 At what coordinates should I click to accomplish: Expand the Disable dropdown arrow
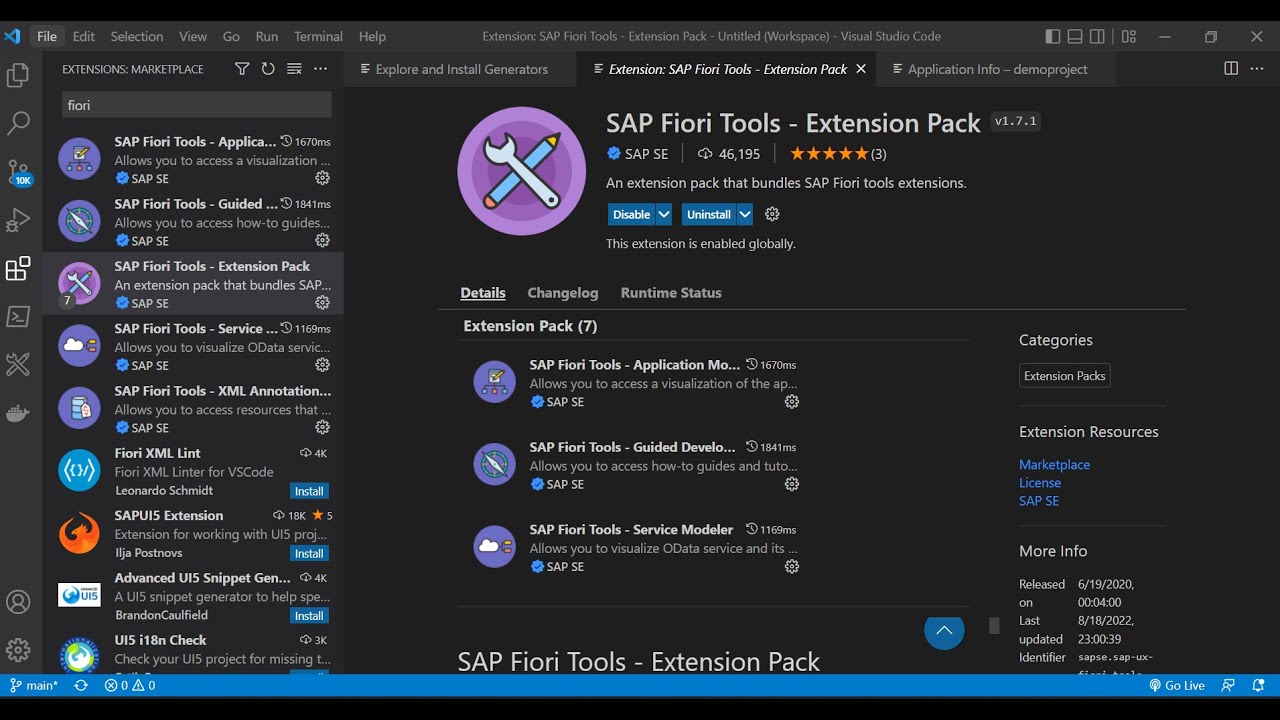[664, 214]
